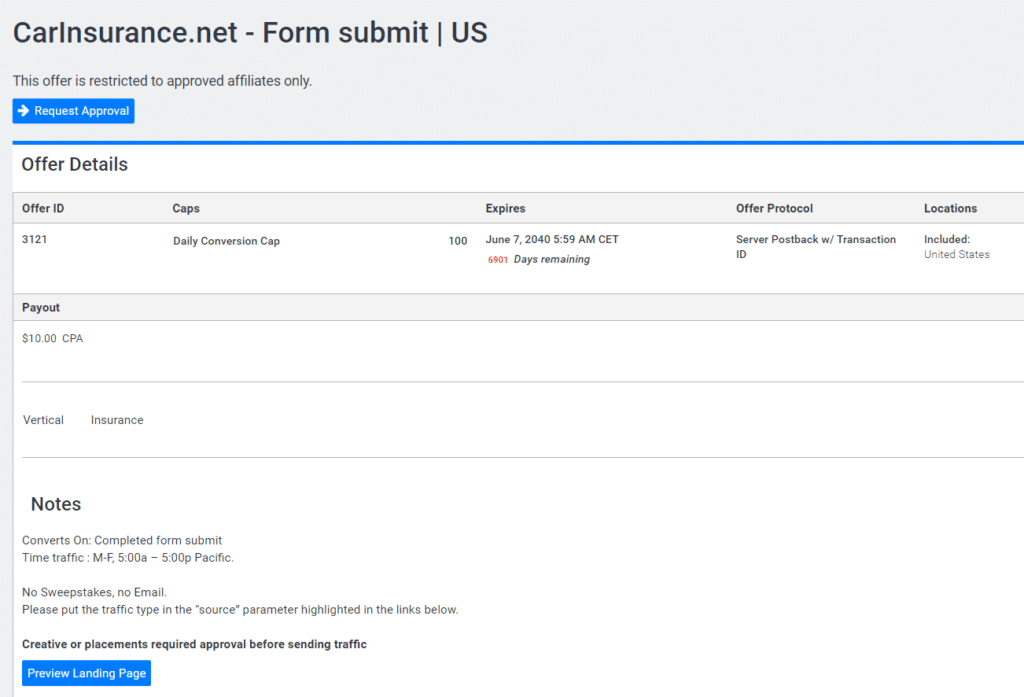This screenshot has width=1024, height=697.
Task: Click the Offer ID column header
Action: pos(43,208)
